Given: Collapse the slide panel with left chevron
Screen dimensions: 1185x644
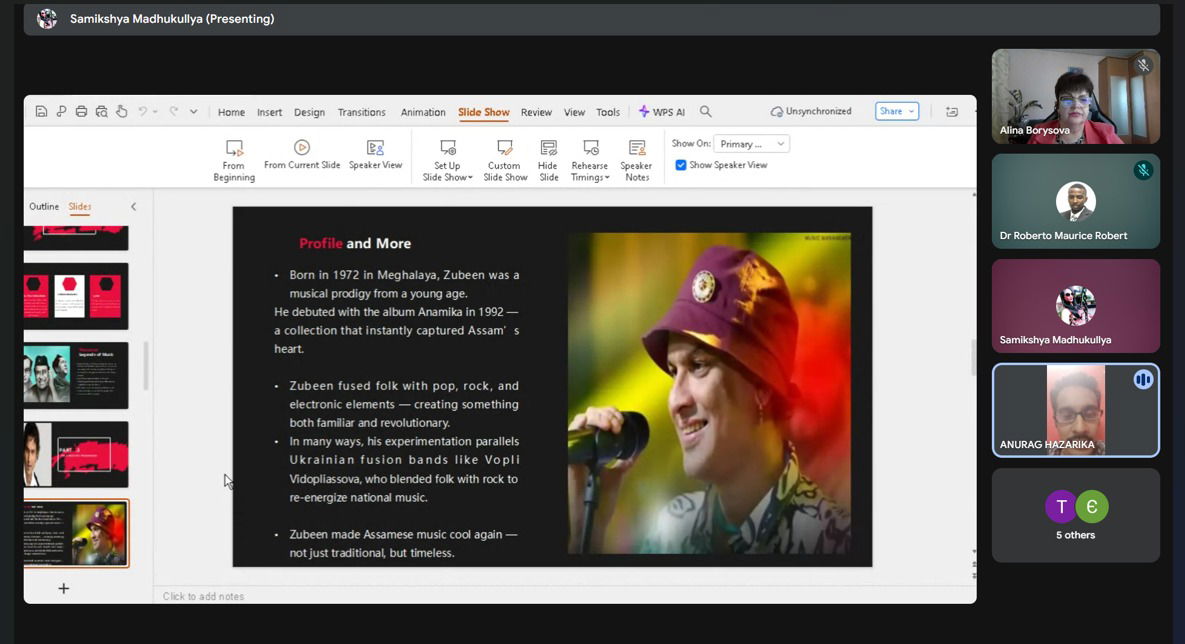Looking at the screenshot, I should pyautogui.click(x=133, y=207).
